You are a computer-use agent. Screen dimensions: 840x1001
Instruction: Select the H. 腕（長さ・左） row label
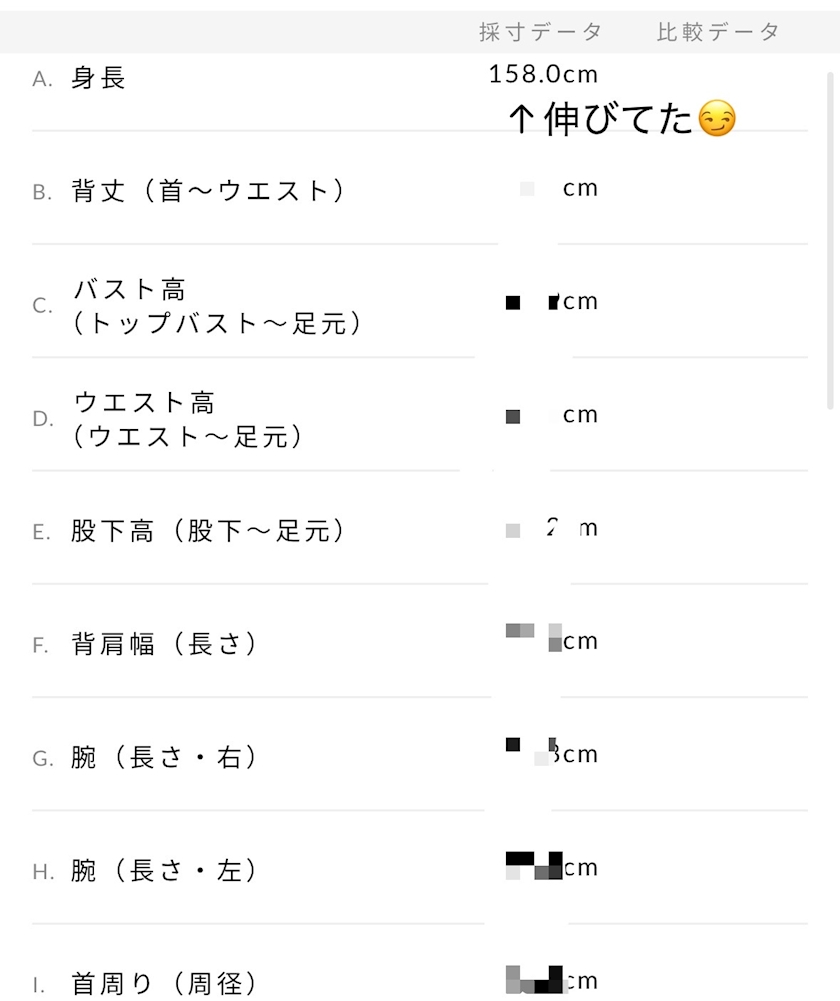(164, 871)
